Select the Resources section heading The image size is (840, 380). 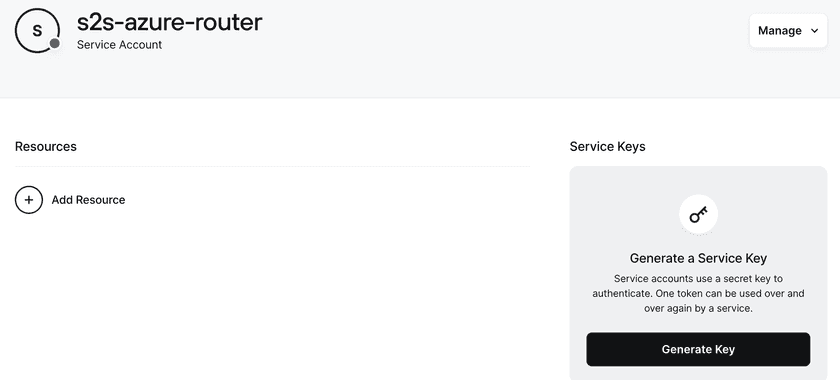click(x=46, y=146)
